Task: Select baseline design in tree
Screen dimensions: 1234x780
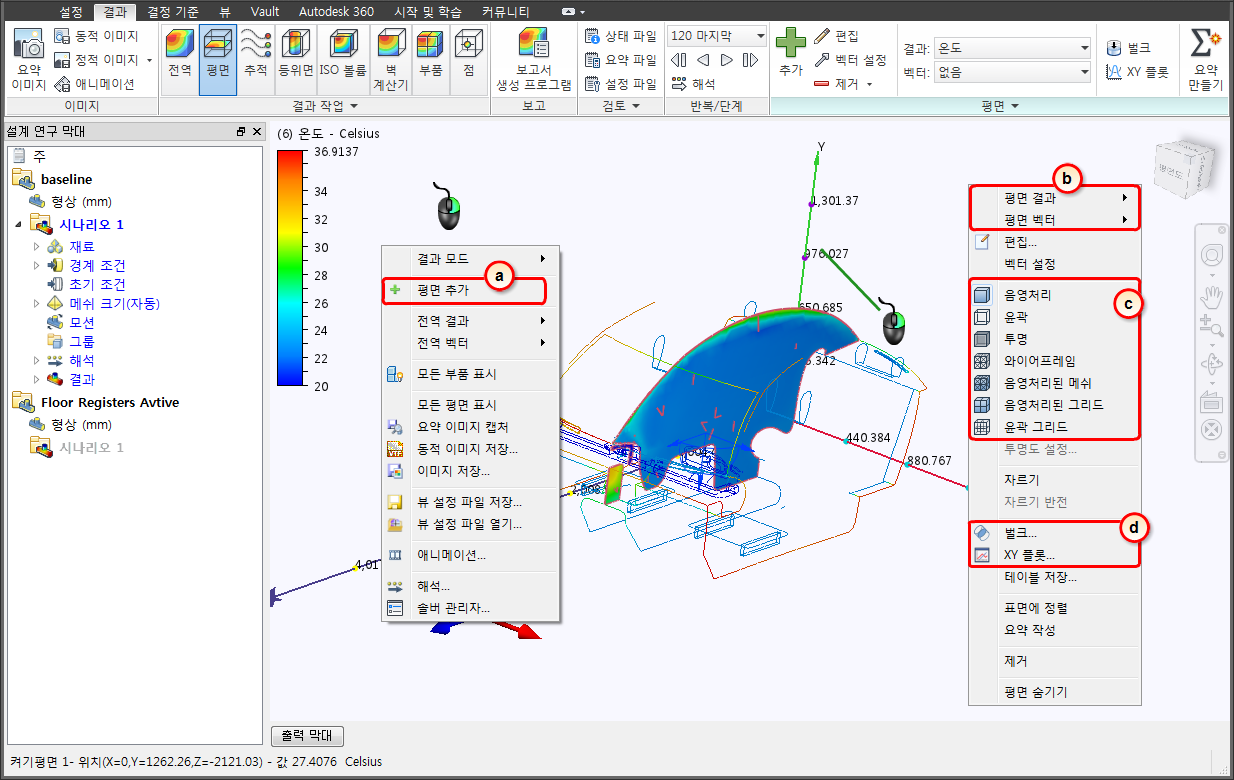Action: tap(66, 179)
